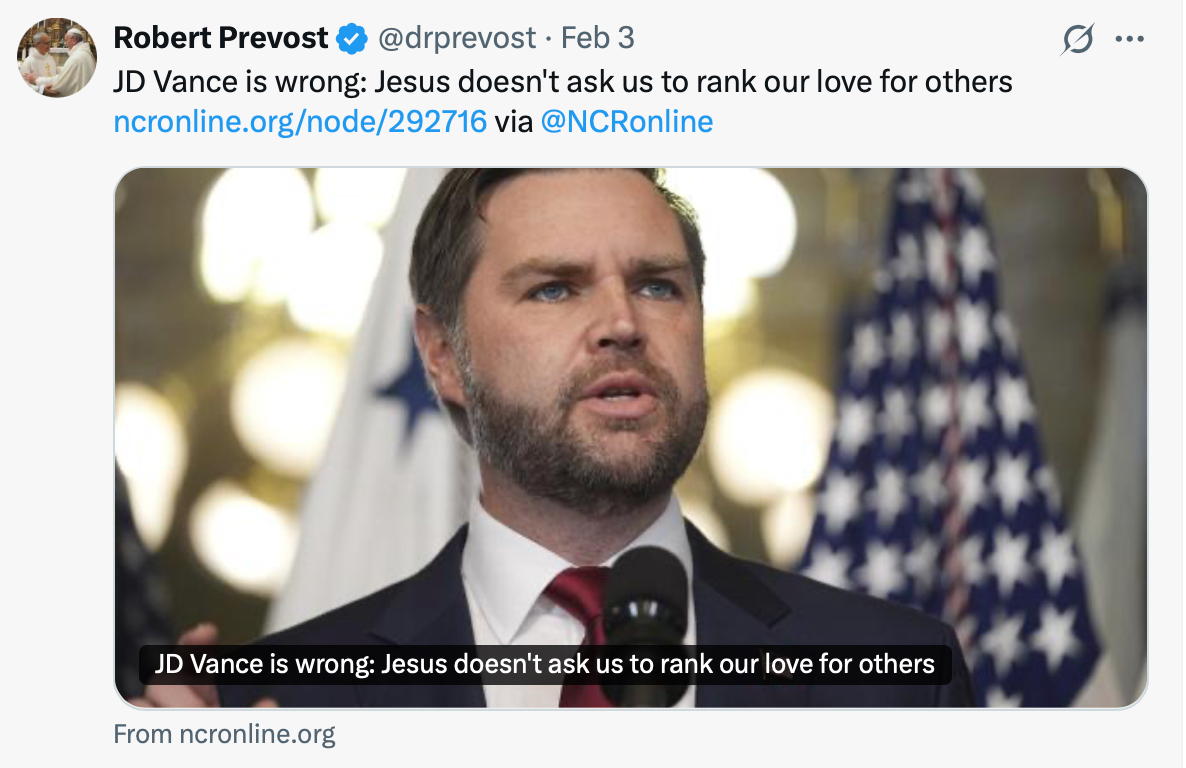Open the @NCRonline mention

627,122
